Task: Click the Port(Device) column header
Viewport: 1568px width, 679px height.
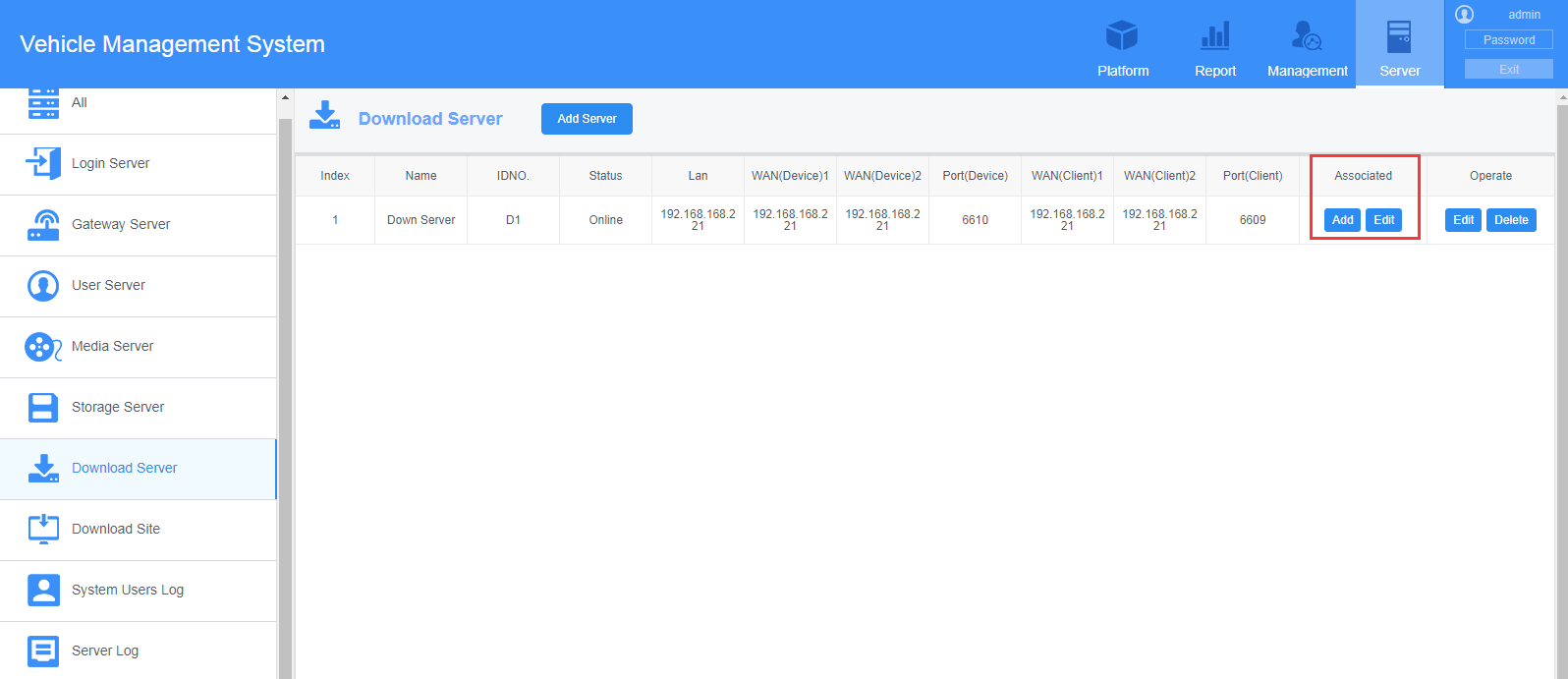Action: 975,176
